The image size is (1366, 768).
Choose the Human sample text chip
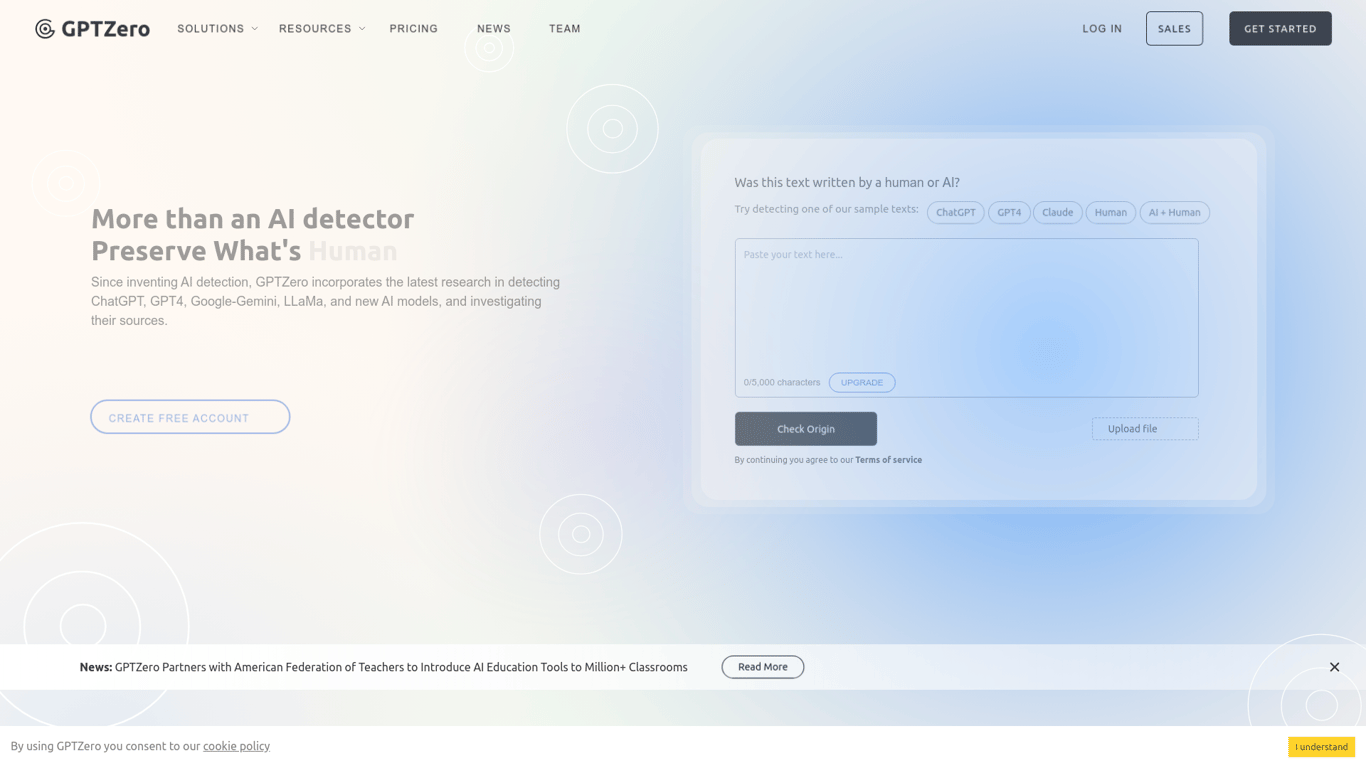[1111, 212]
